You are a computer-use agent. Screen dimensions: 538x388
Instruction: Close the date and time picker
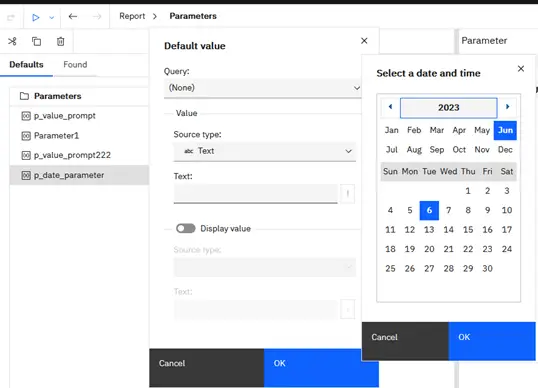[521, 69]
